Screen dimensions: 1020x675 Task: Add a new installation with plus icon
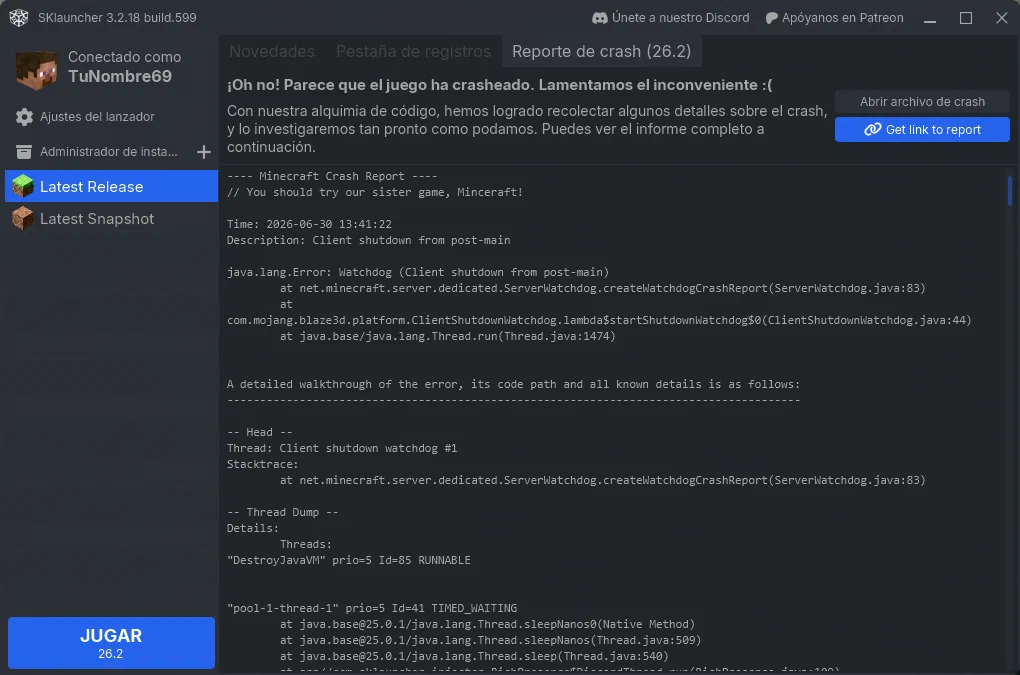pyautogui.click(x=204, y=152)
